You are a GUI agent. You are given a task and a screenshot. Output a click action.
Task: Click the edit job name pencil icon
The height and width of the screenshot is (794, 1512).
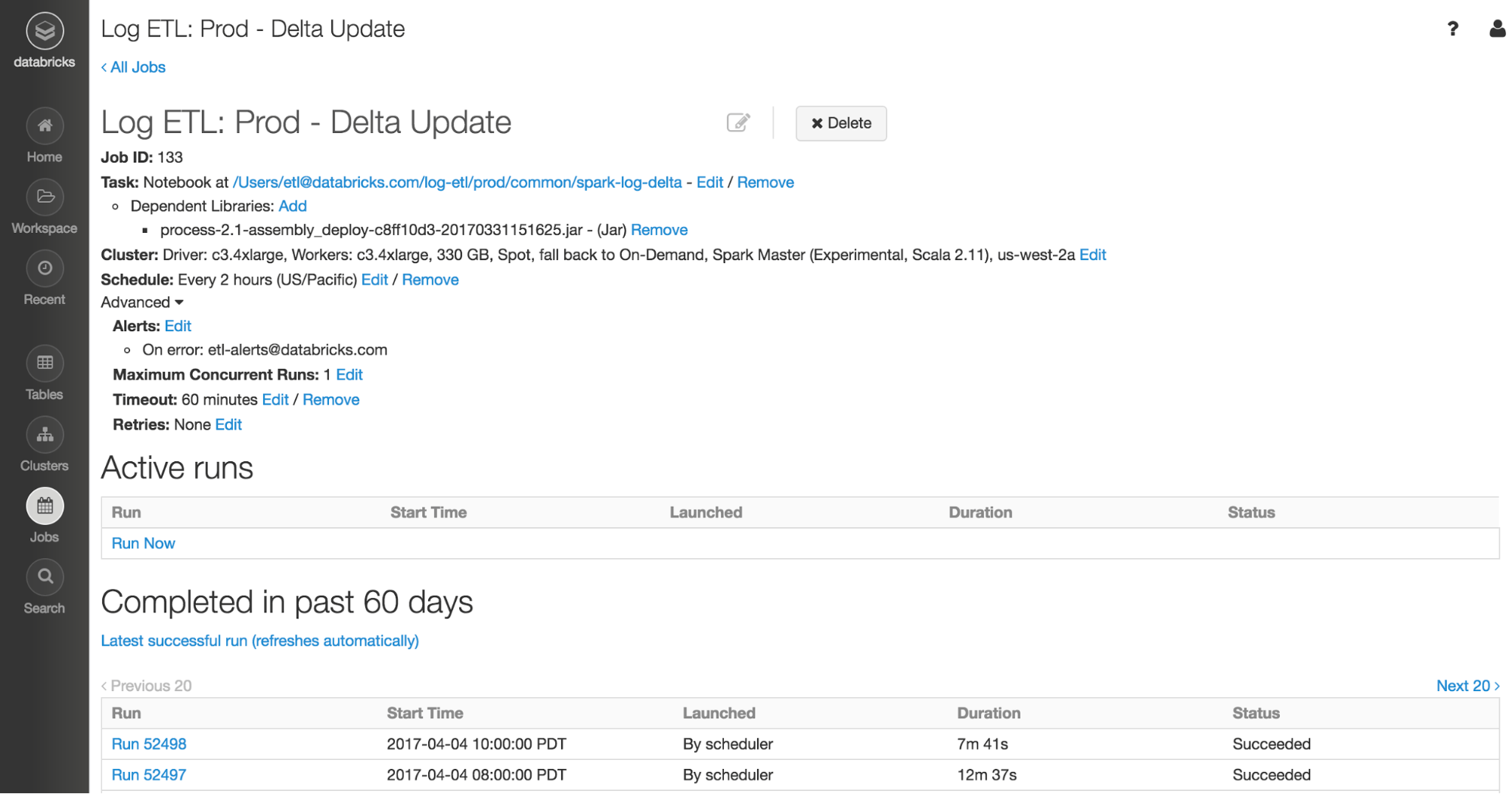(x=738, y=123)
